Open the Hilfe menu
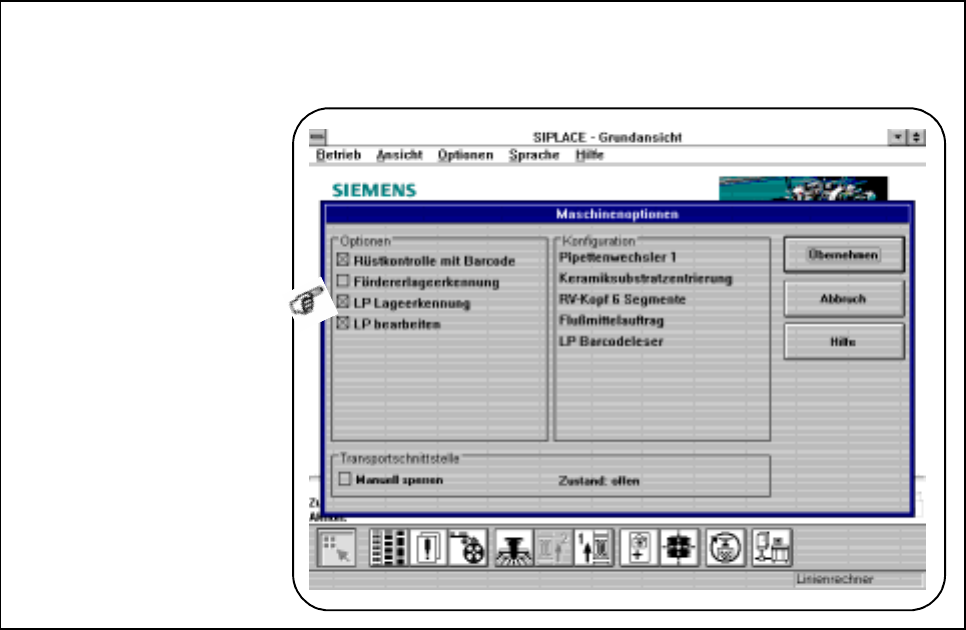This screenshot has height=630, width=966. coord(590,155)
